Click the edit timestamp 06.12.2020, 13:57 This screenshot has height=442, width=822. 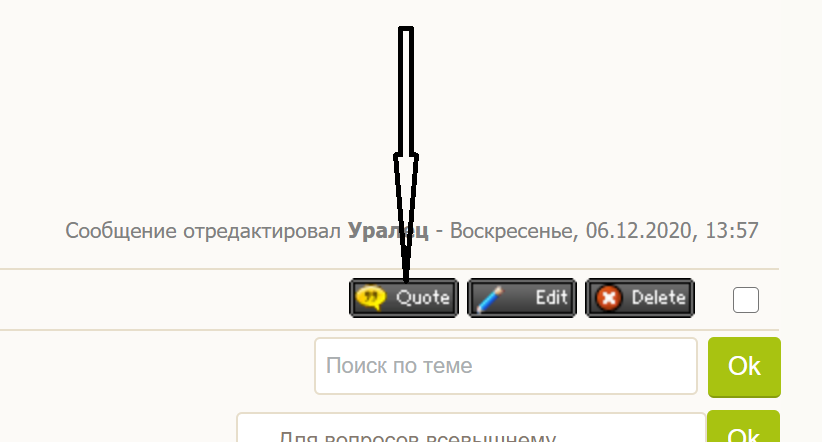click(x=672, y=231)
